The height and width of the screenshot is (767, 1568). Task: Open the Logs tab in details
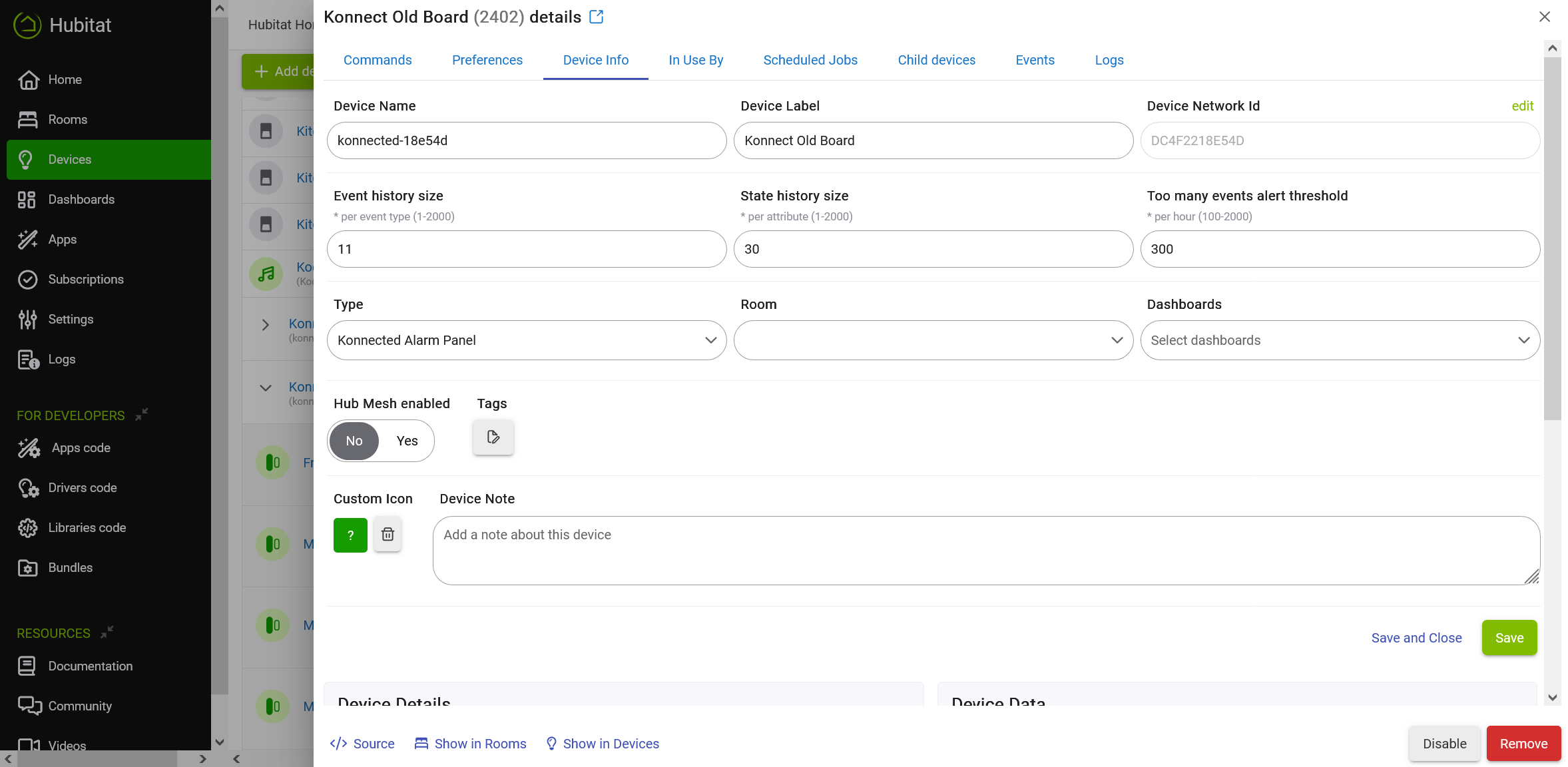pos(1109,61)
